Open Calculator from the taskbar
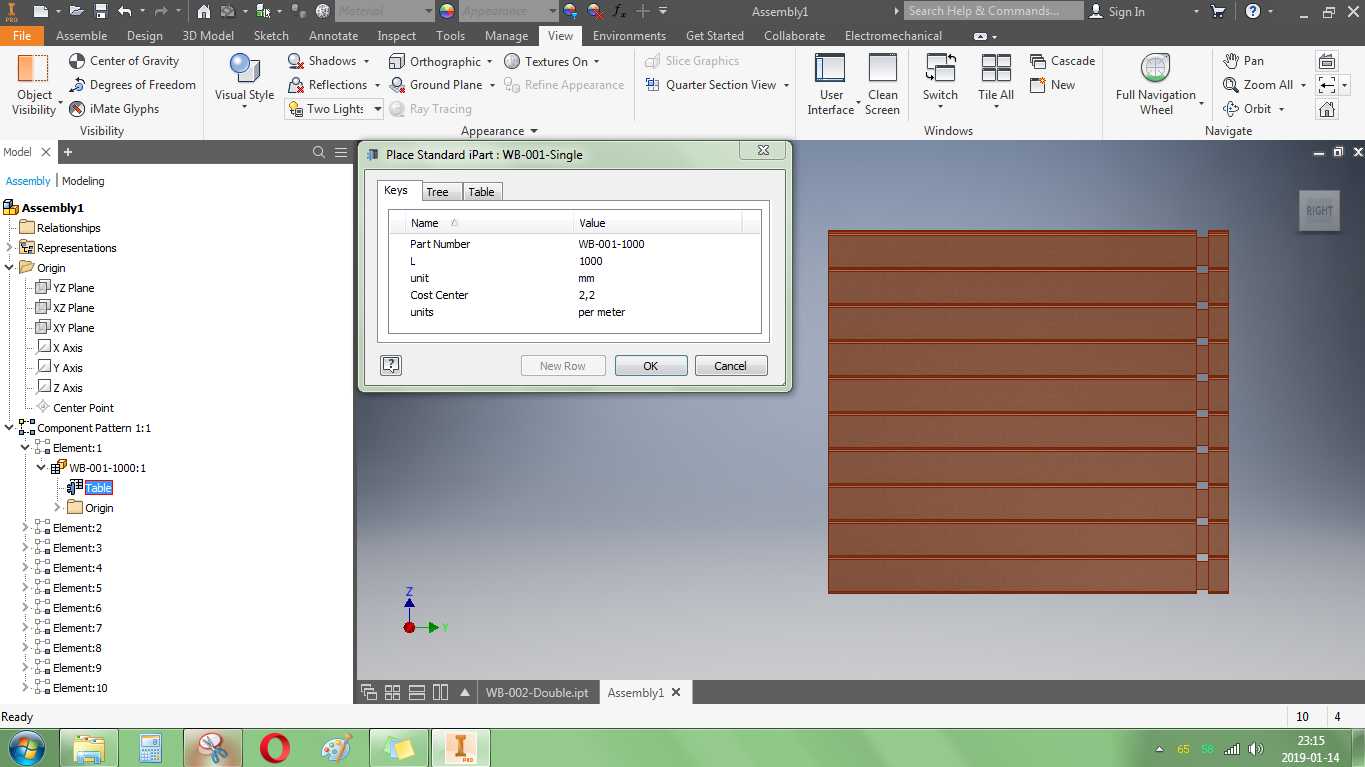Image resolution: width=1365 pixels, height=767 pixels. tap(150, 748)
